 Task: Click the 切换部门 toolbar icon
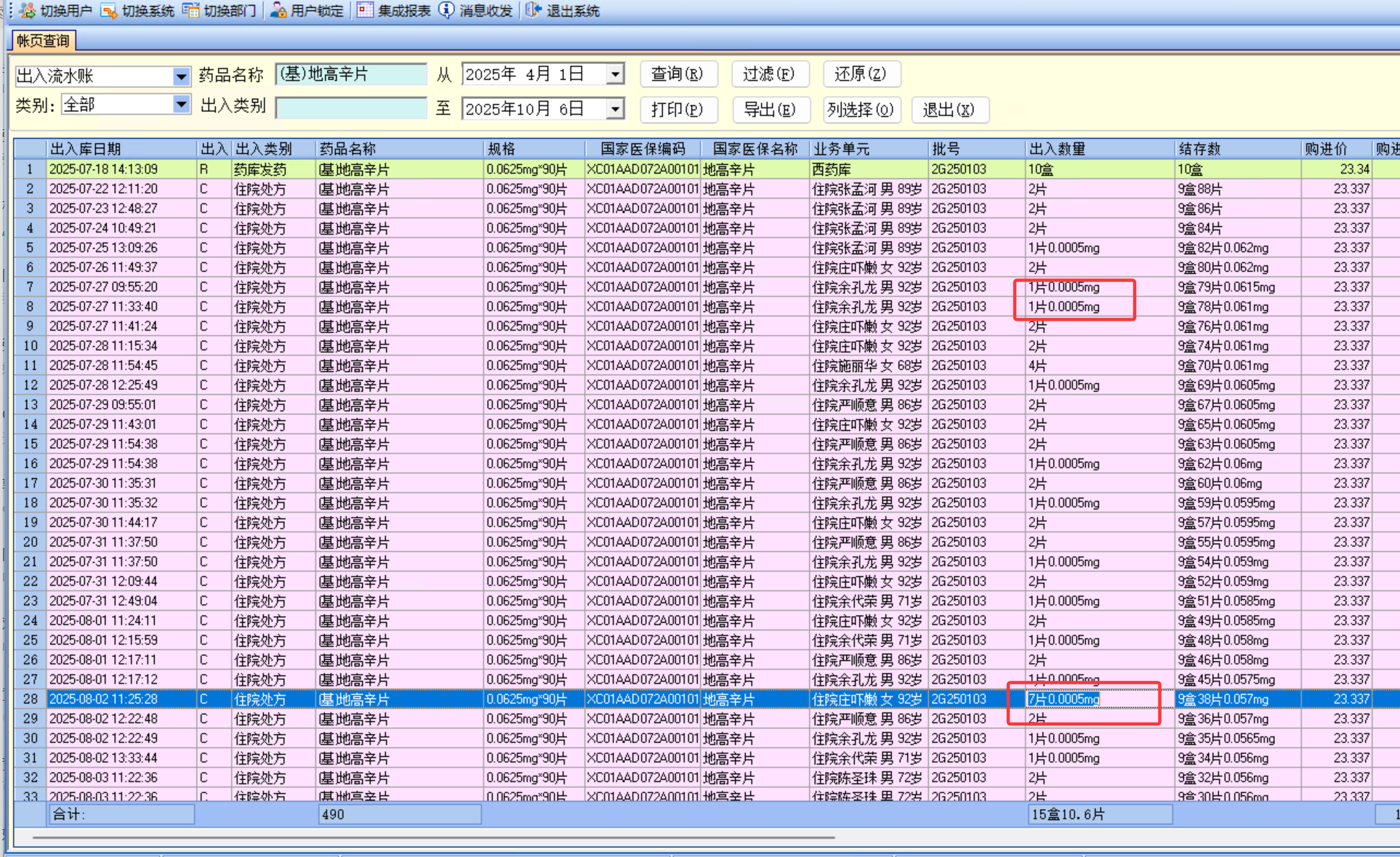pyautogui.click(x=191, y=10)
